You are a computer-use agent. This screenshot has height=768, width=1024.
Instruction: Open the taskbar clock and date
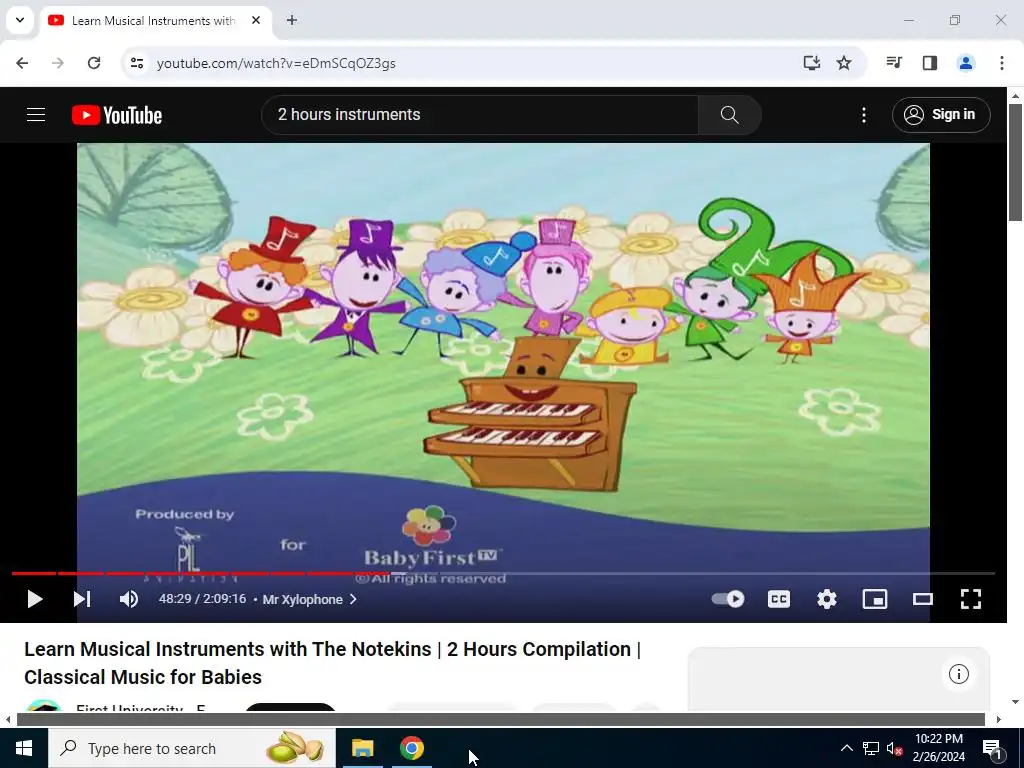point(939,748)
